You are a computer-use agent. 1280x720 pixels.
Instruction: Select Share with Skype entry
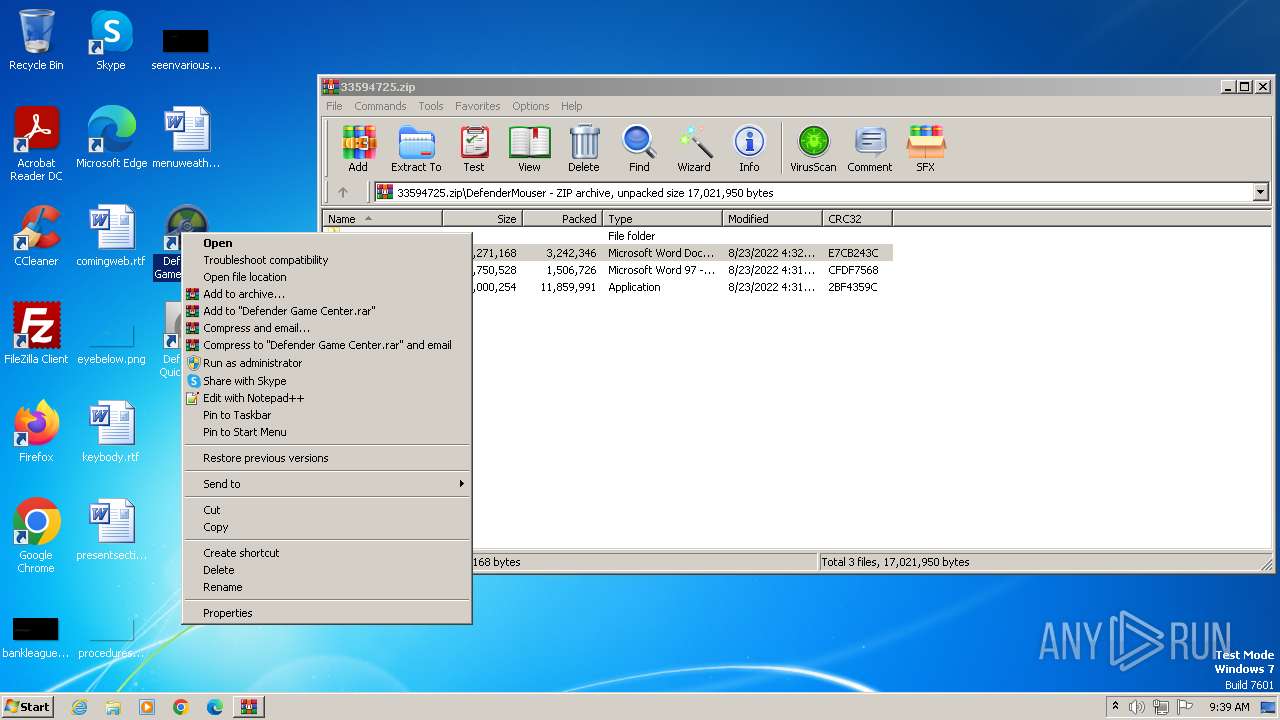pos(327,381)
